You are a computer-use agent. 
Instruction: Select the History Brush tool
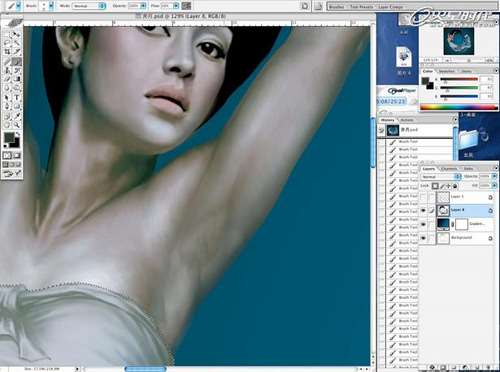[16, 70]
